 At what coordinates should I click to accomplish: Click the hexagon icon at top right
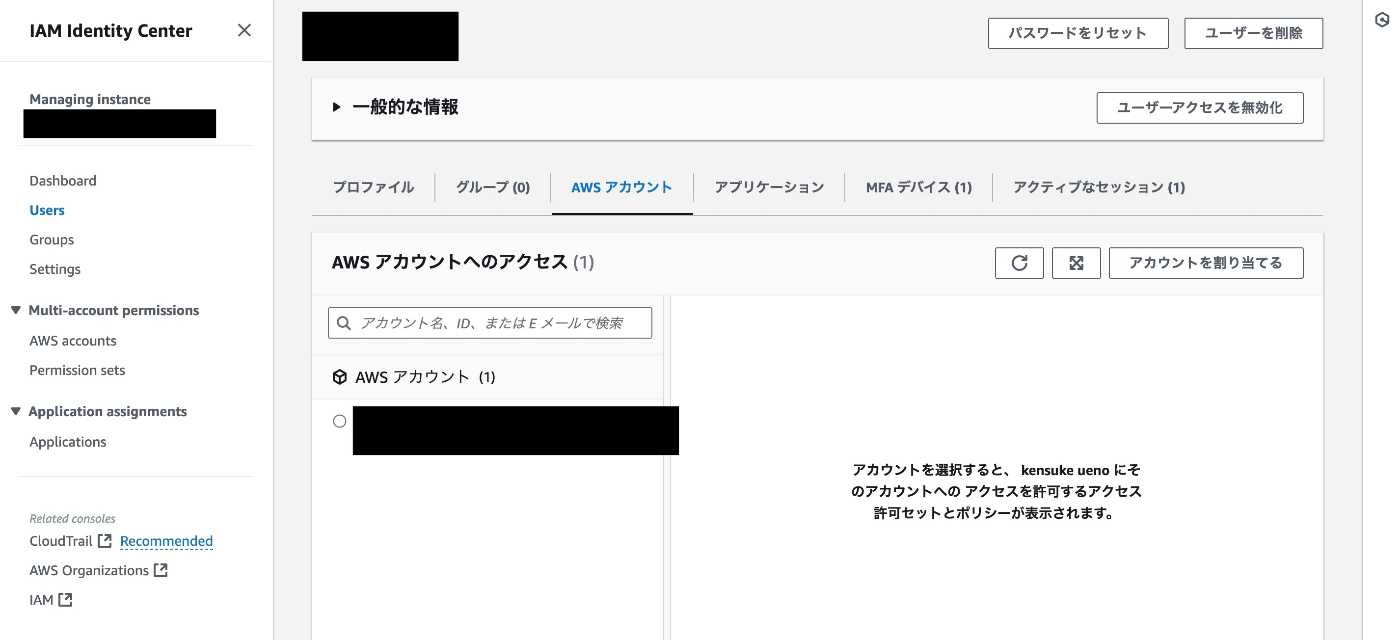(1382, 20)
